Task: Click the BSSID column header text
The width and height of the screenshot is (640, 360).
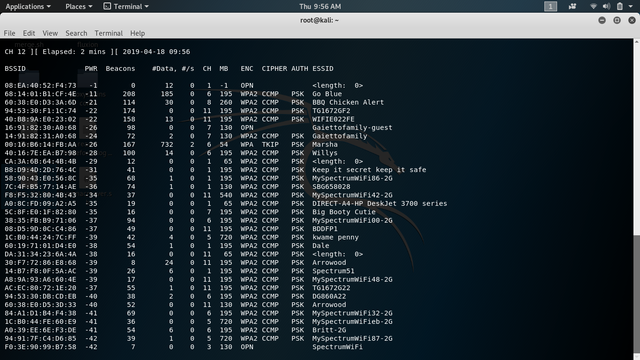Action: (x=15, y=69)
